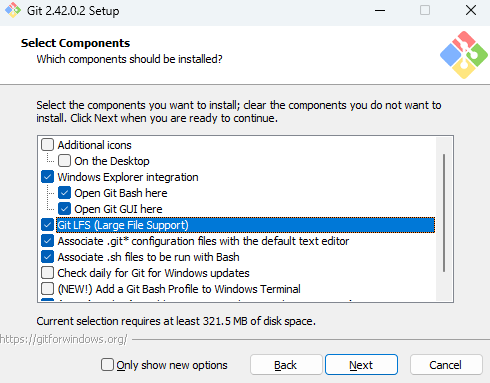Uncheck Associate .sh files with Bash

coord(47,257)
